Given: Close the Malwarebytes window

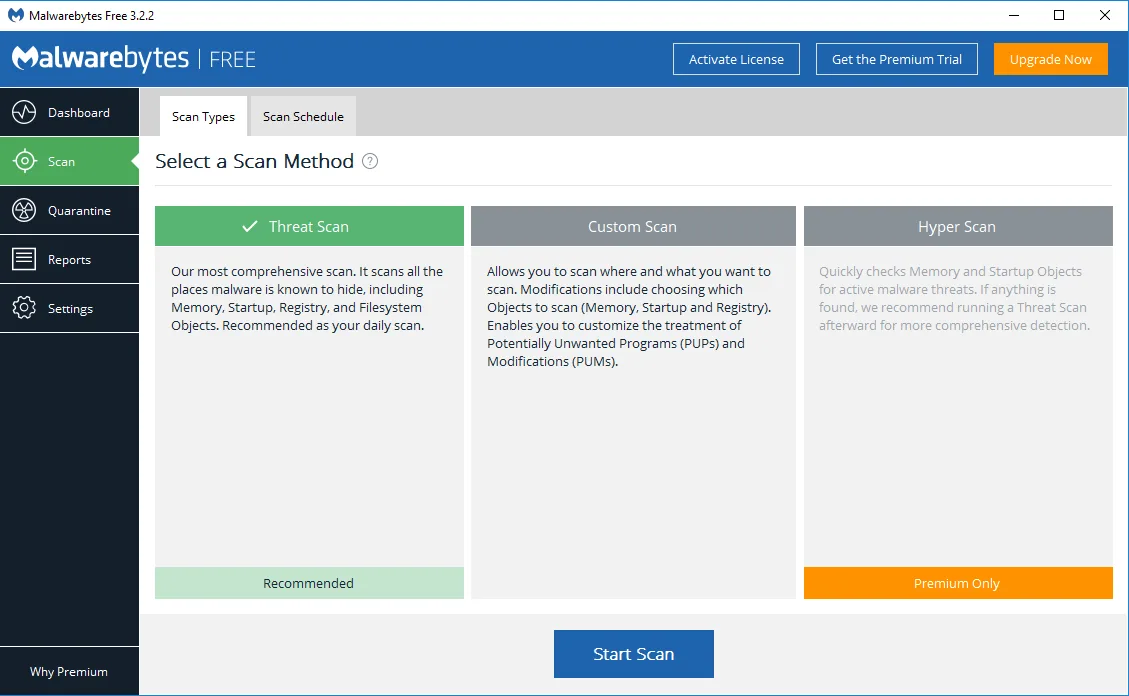Looking at the screenshot, I should tap(1105, 15).
